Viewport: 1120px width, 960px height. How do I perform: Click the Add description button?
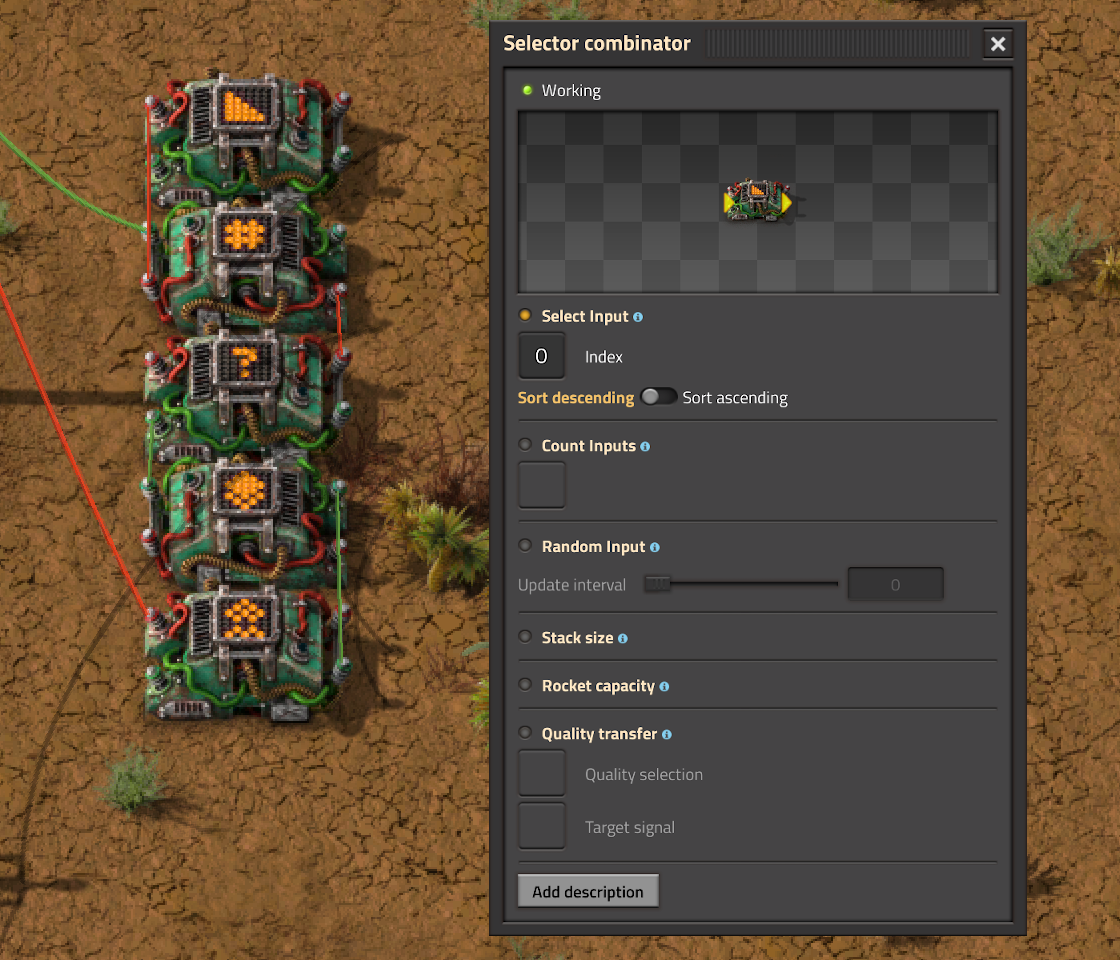point(588,891)
